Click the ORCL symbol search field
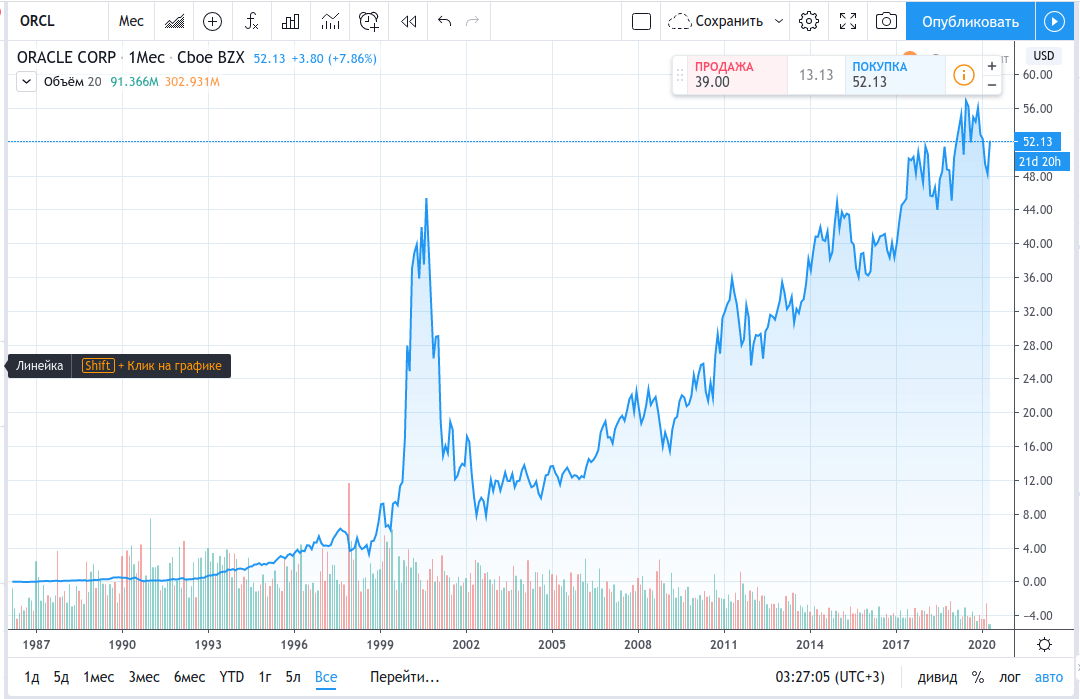Image resolution: width=1080 pixels, height=699 pixels. (50, 21)
